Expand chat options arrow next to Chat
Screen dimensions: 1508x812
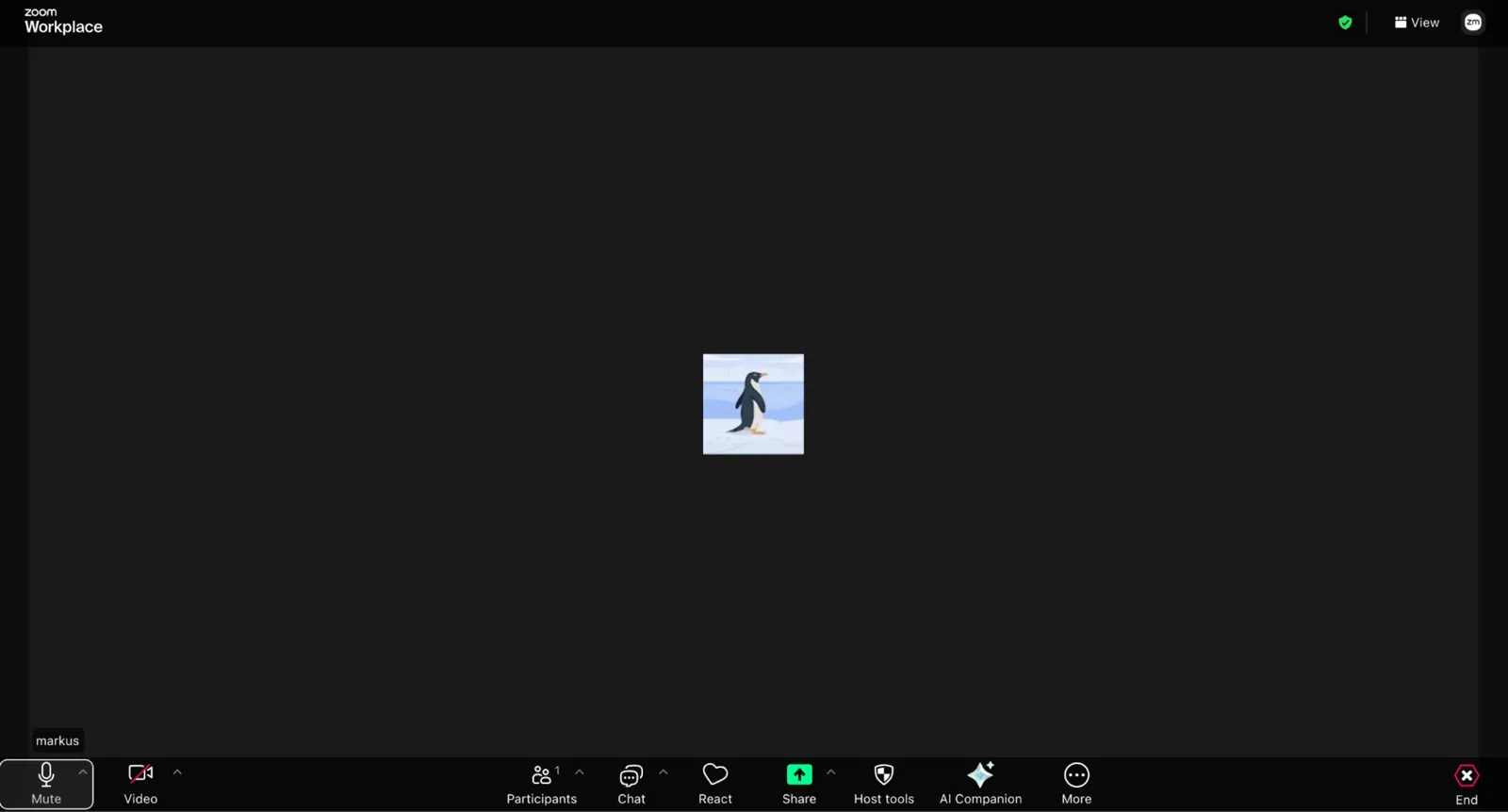[x=664, y=772]
